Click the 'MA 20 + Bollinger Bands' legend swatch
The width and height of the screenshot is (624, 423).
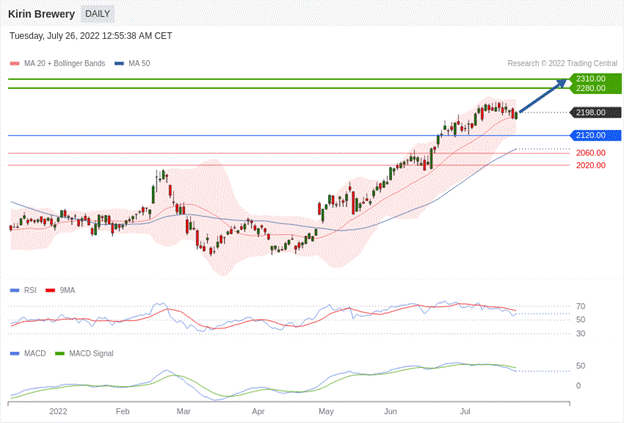click(x=15, y=63)
